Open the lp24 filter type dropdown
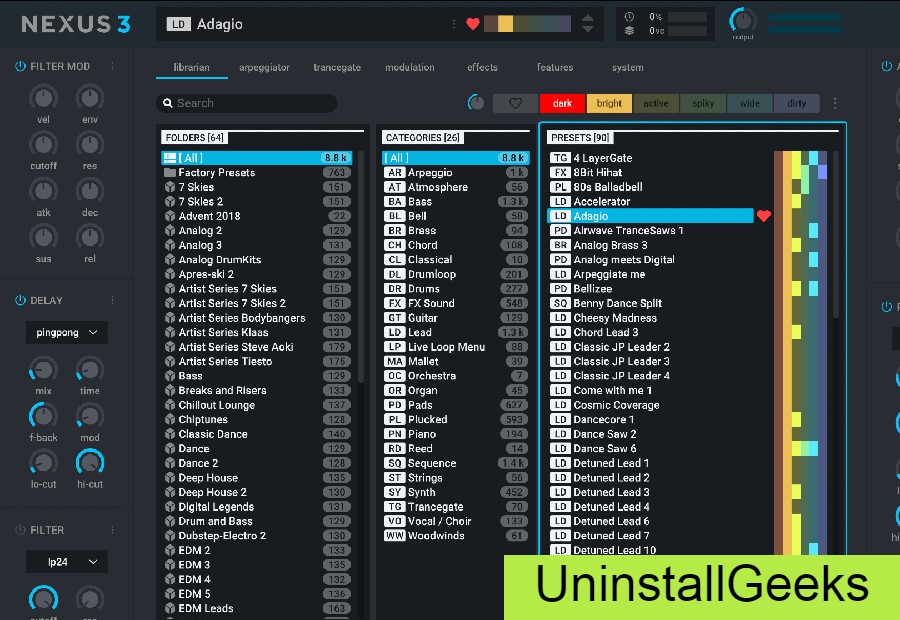The width and height of the screenshot is (900, 620). (67, 562)
